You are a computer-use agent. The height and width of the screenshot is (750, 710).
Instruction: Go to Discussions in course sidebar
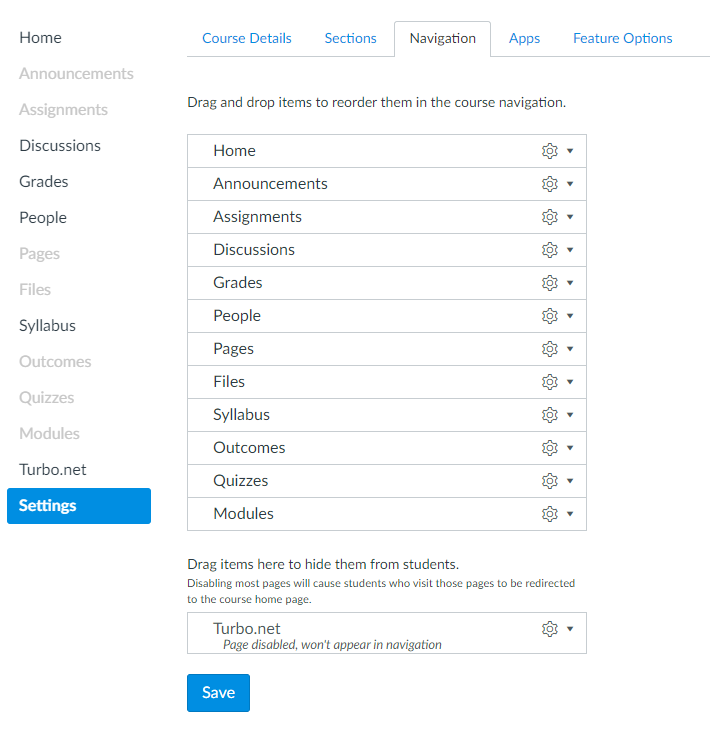[60, 146]
